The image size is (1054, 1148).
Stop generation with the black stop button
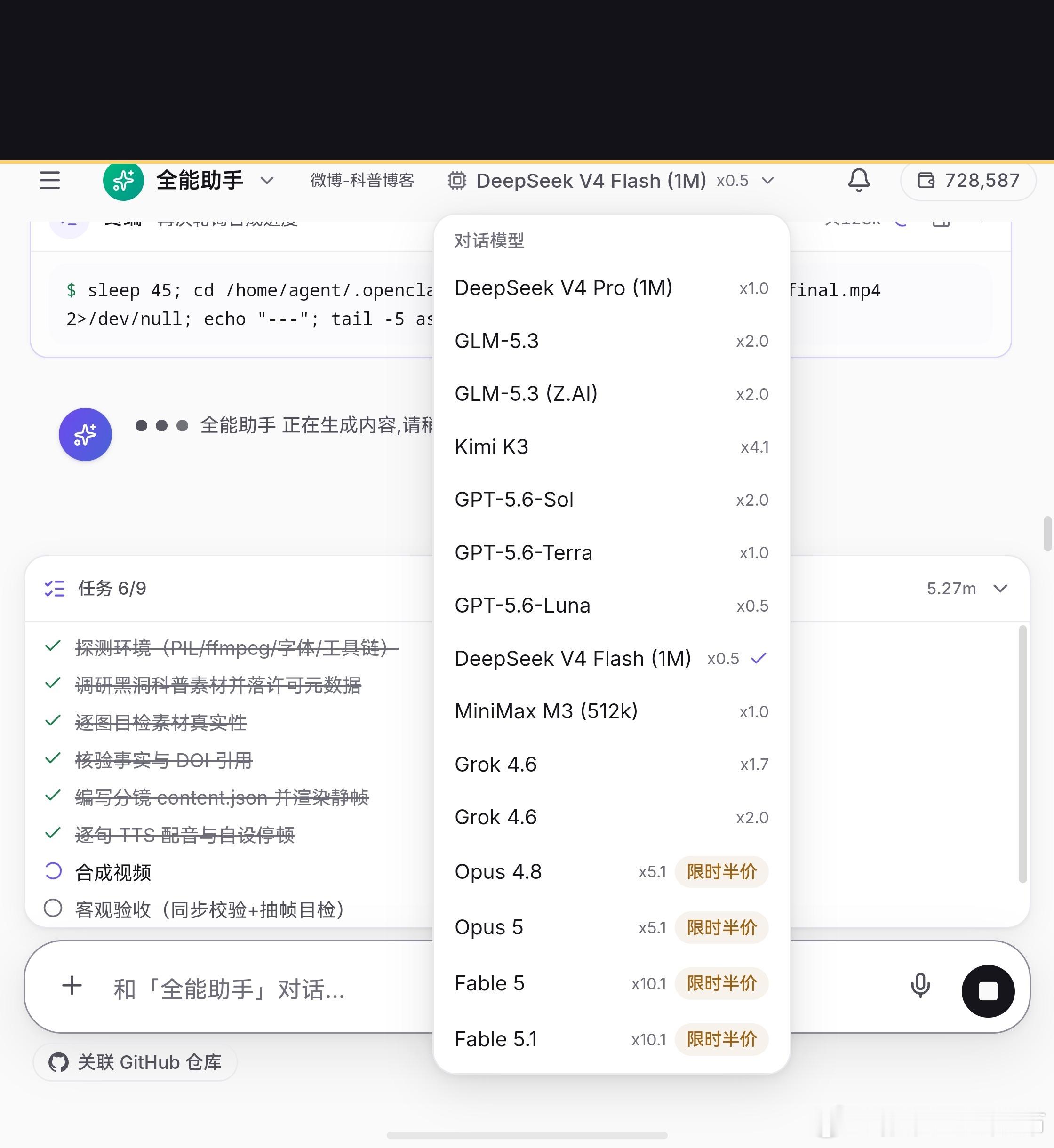(988, 991)
